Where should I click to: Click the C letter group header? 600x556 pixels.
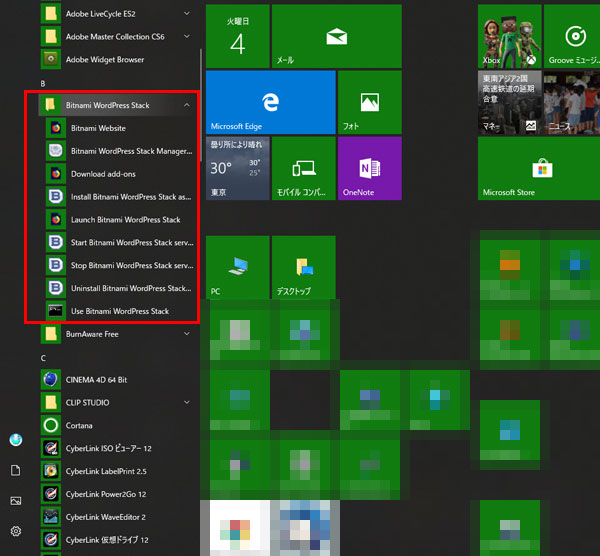coord(43,358)
